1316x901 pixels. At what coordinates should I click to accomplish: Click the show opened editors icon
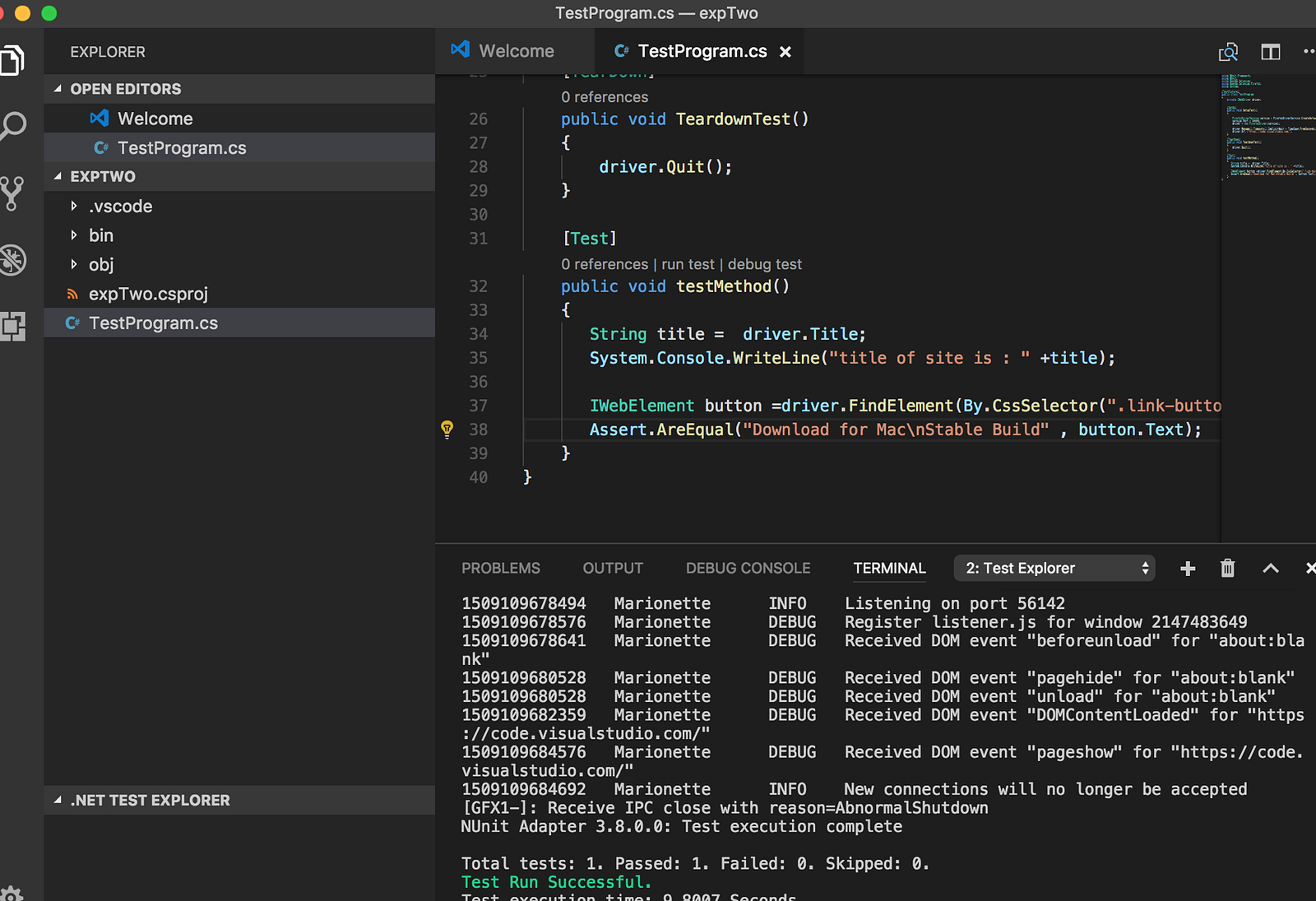[1228, 52]
